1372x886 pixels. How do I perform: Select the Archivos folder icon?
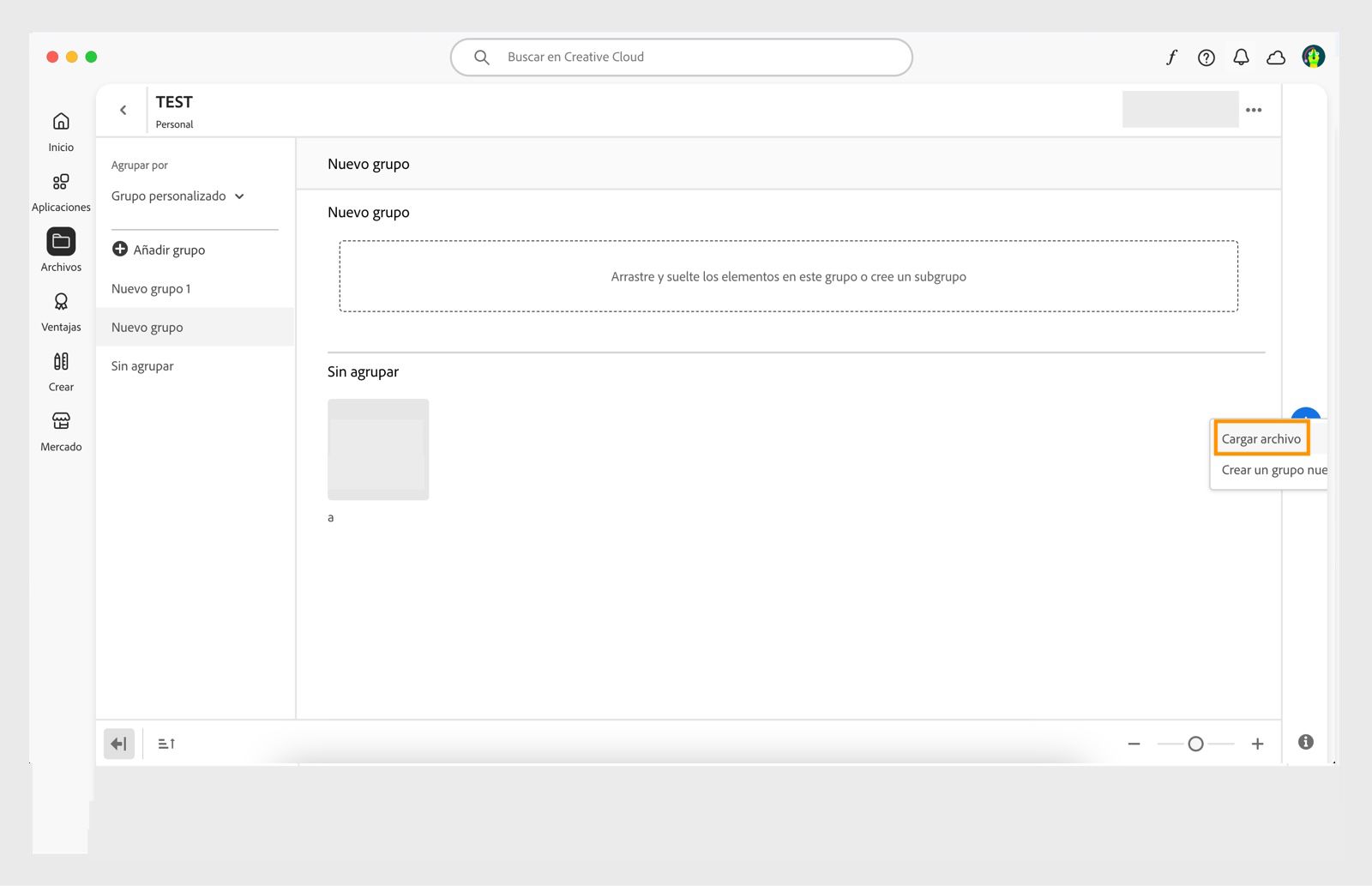click(x=61, y=242)
